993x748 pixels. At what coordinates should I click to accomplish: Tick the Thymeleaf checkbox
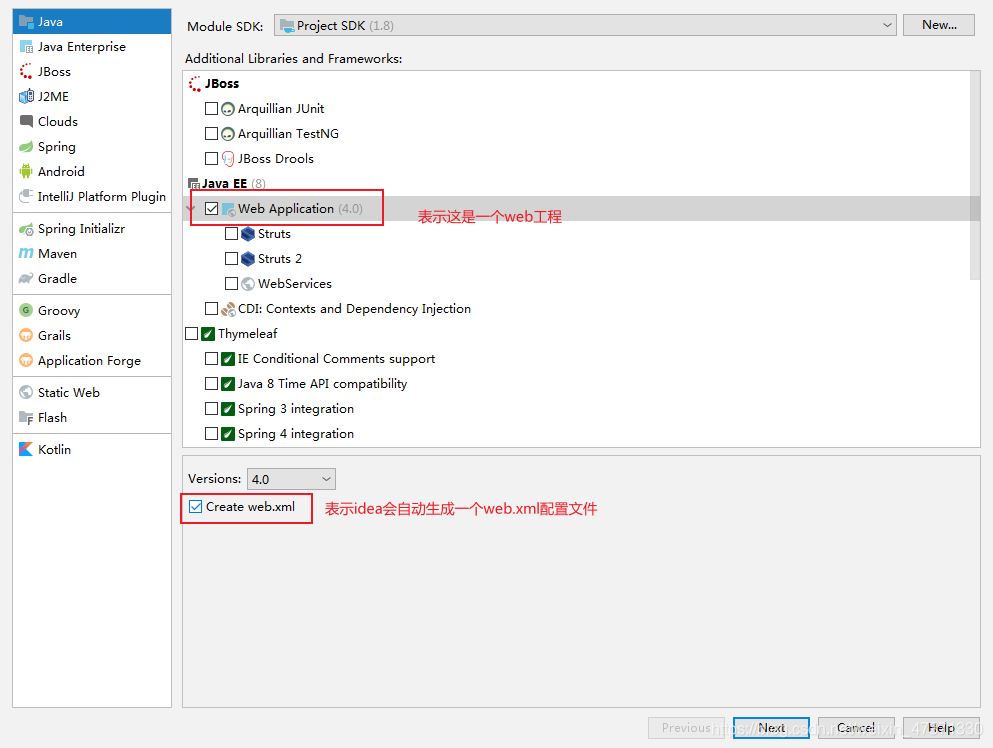pos(192,334)
